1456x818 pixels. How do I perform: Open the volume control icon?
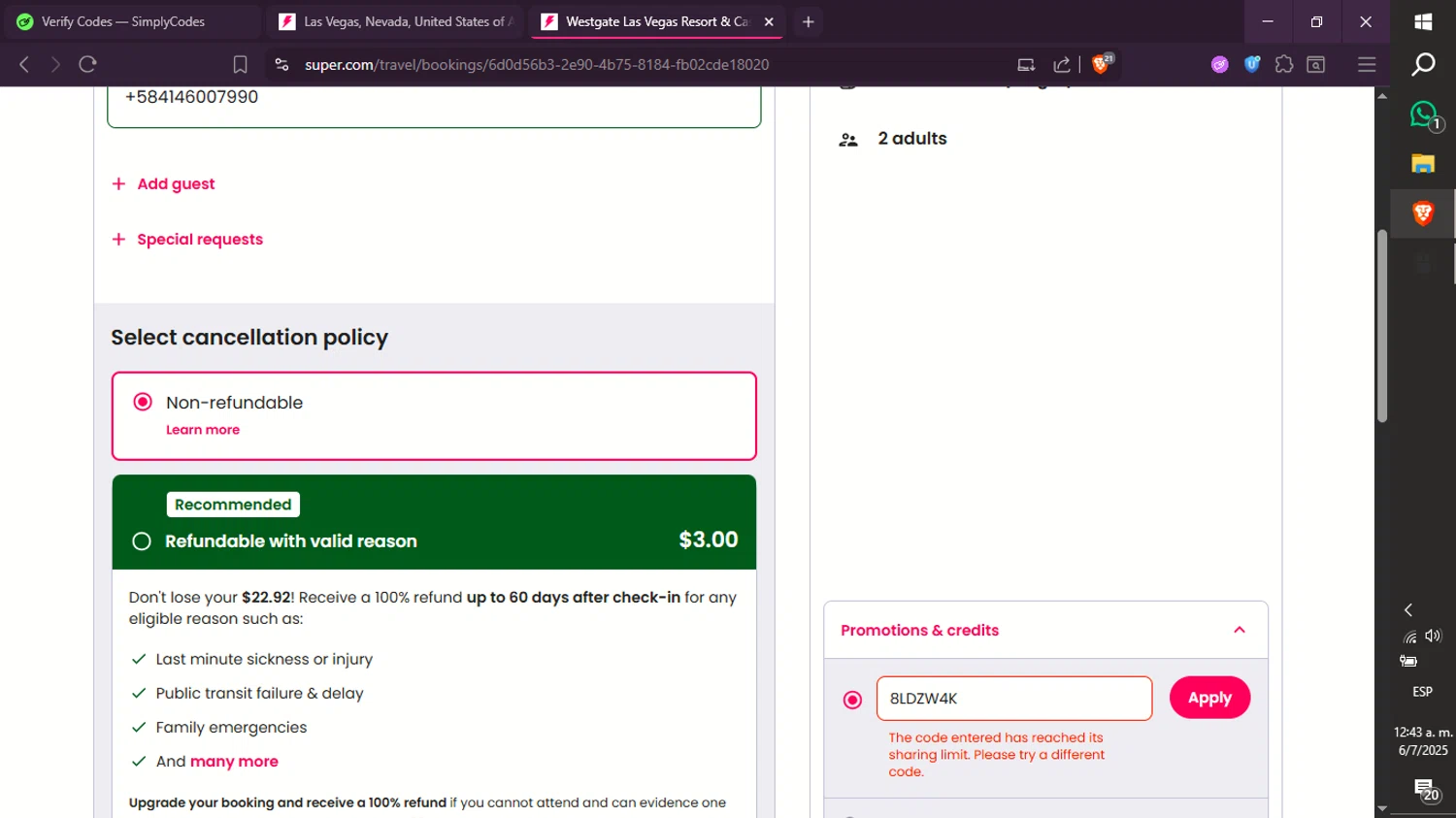tap(1434, 636)
